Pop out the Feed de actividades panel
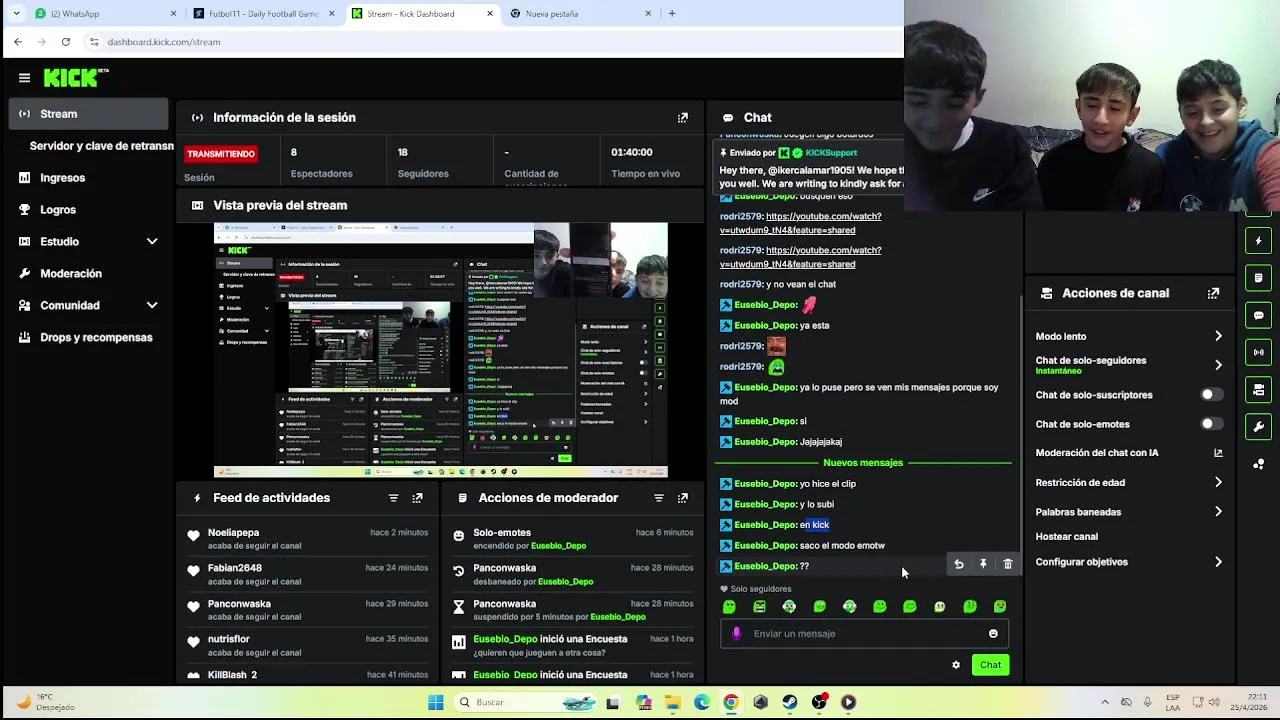 (417, 498)
